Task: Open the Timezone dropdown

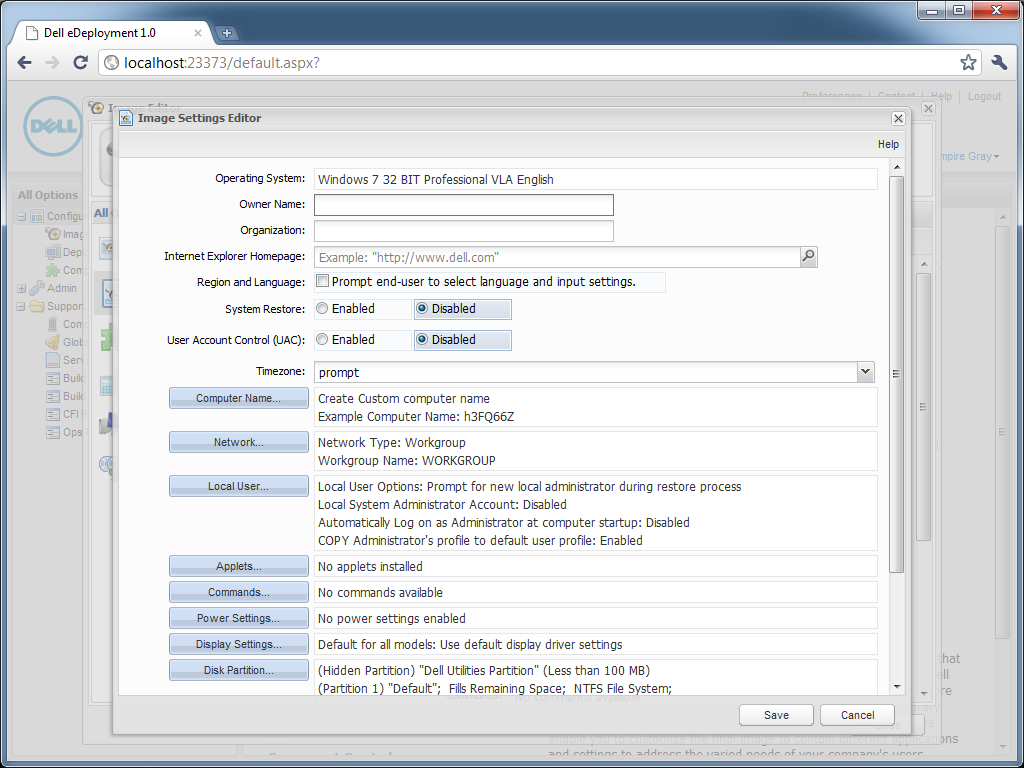Action: (865, 372)
